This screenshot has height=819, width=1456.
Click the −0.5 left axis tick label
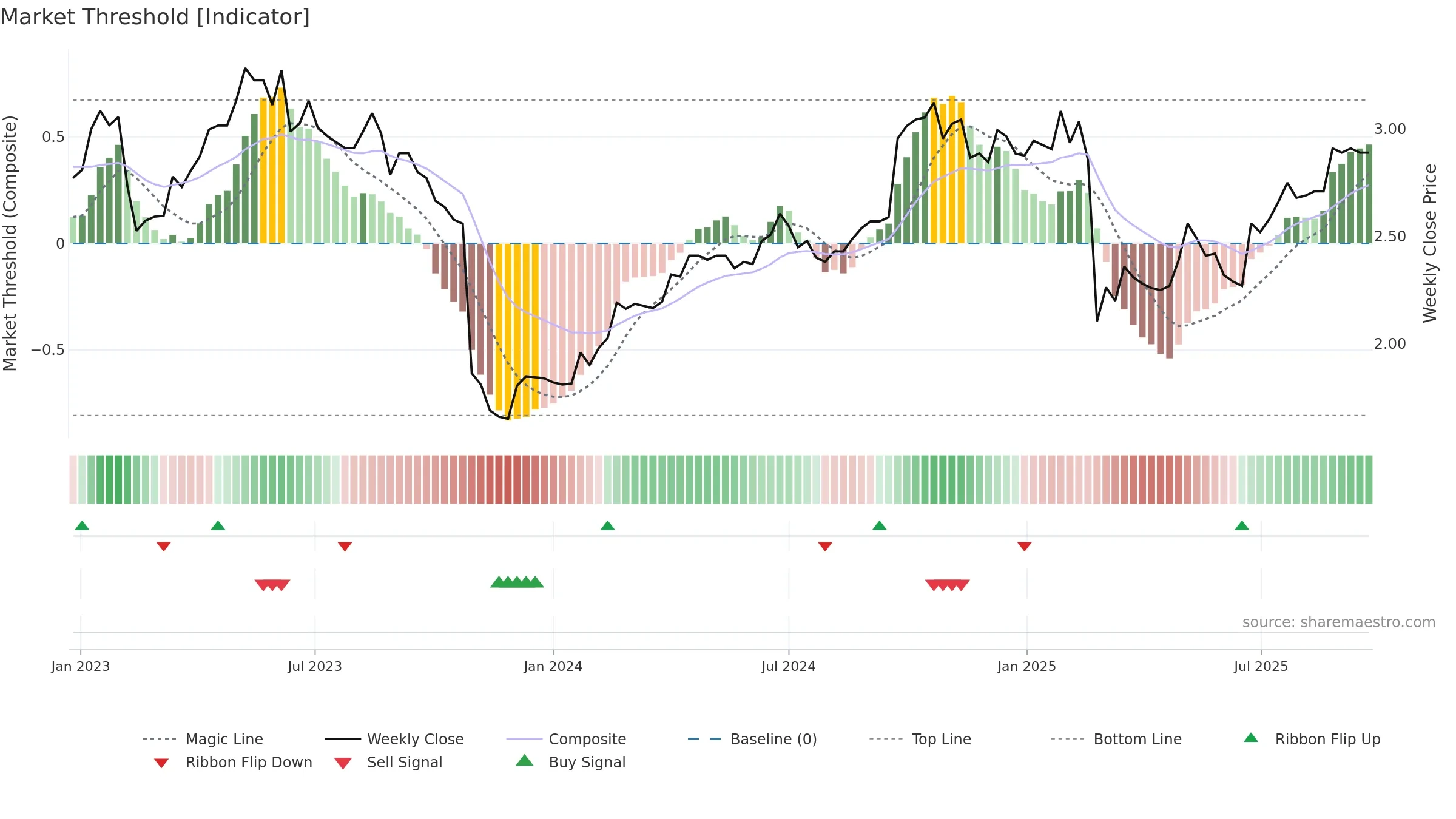pyautogui.click(x=47, y=350)
